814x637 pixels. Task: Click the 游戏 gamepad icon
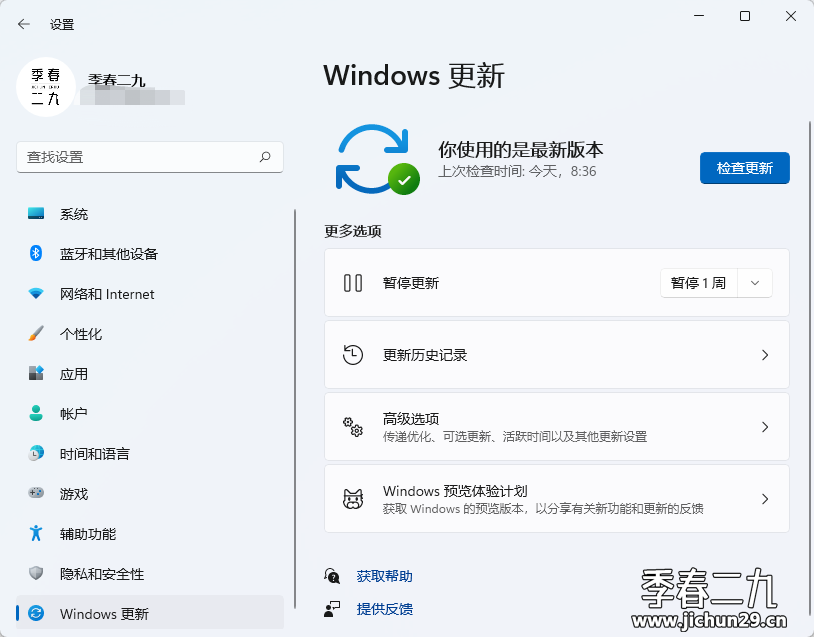click(36, 493)
